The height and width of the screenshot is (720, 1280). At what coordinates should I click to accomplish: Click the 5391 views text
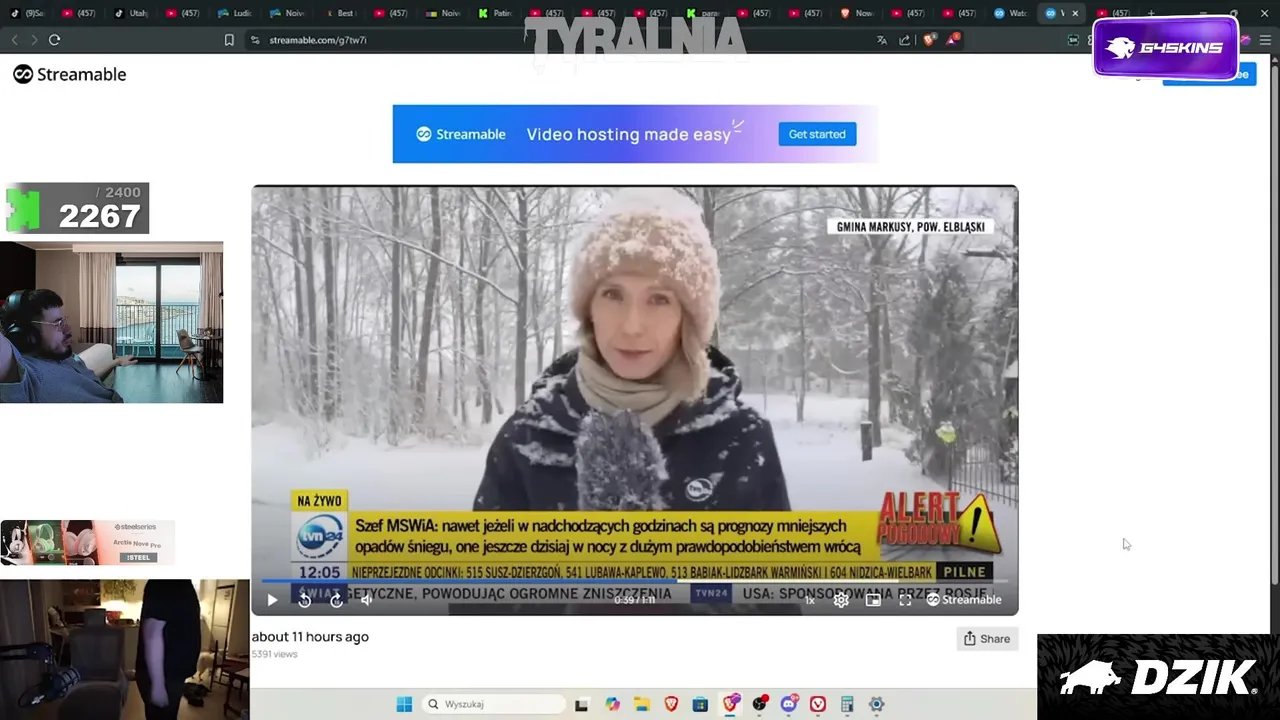[x=275, y=654]
